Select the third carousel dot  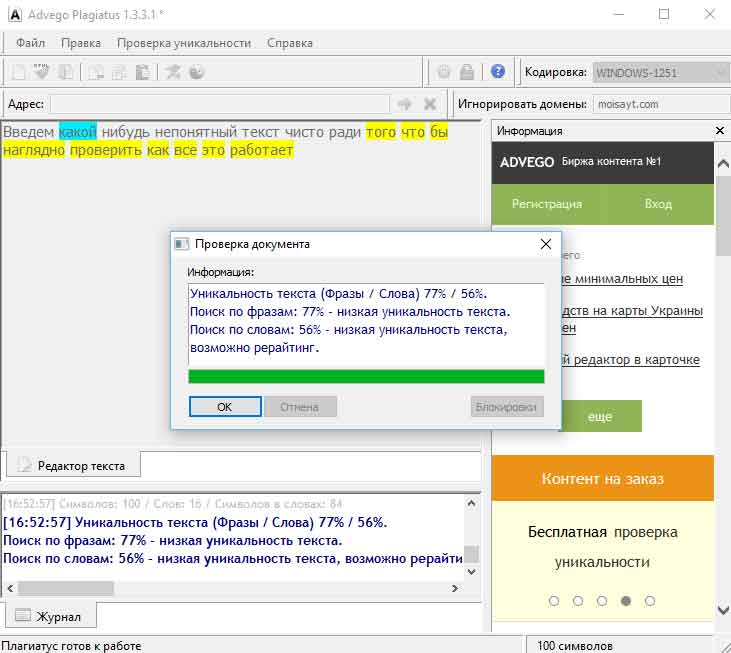click(602, 601)
